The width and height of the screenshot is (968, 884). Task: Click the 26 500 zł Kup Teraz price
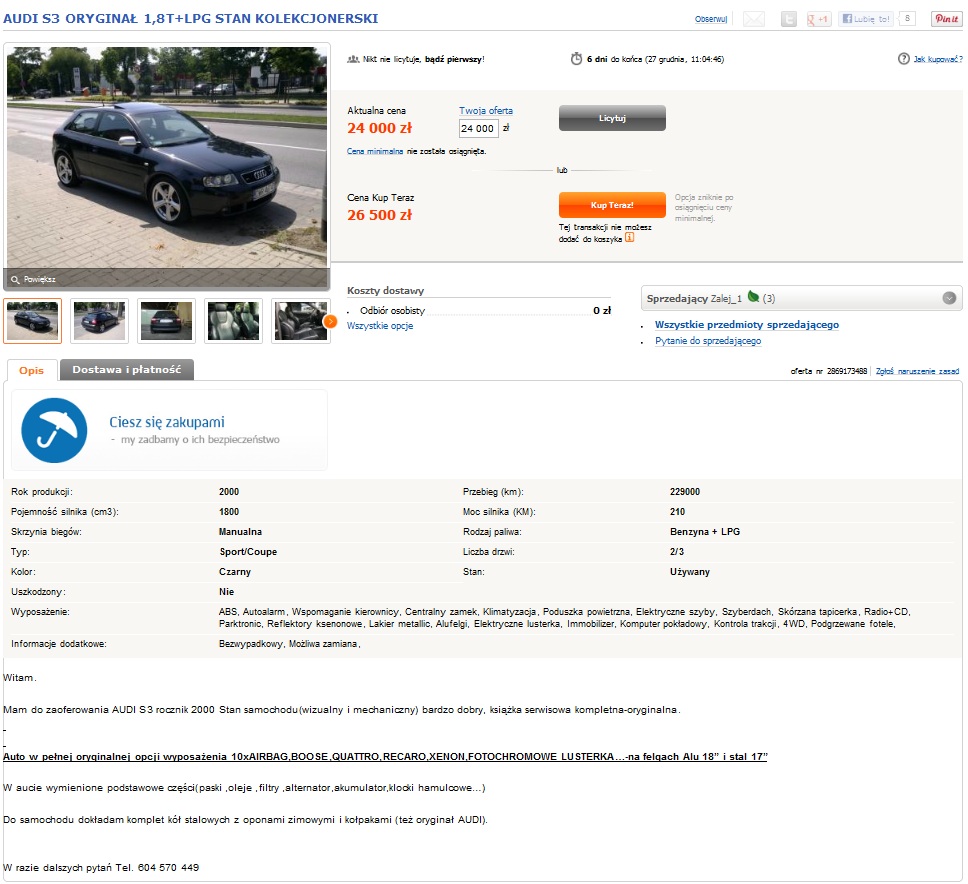click(379, 215)
